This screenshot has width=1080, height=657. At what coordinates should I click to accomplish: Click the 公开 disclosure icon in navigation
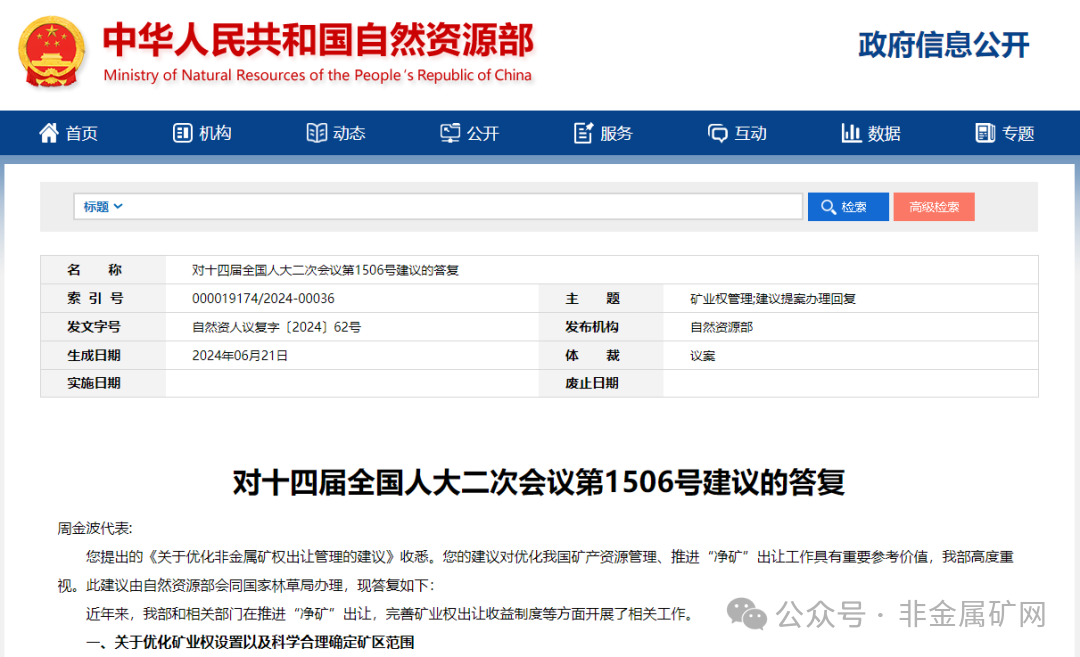(449, 132)
